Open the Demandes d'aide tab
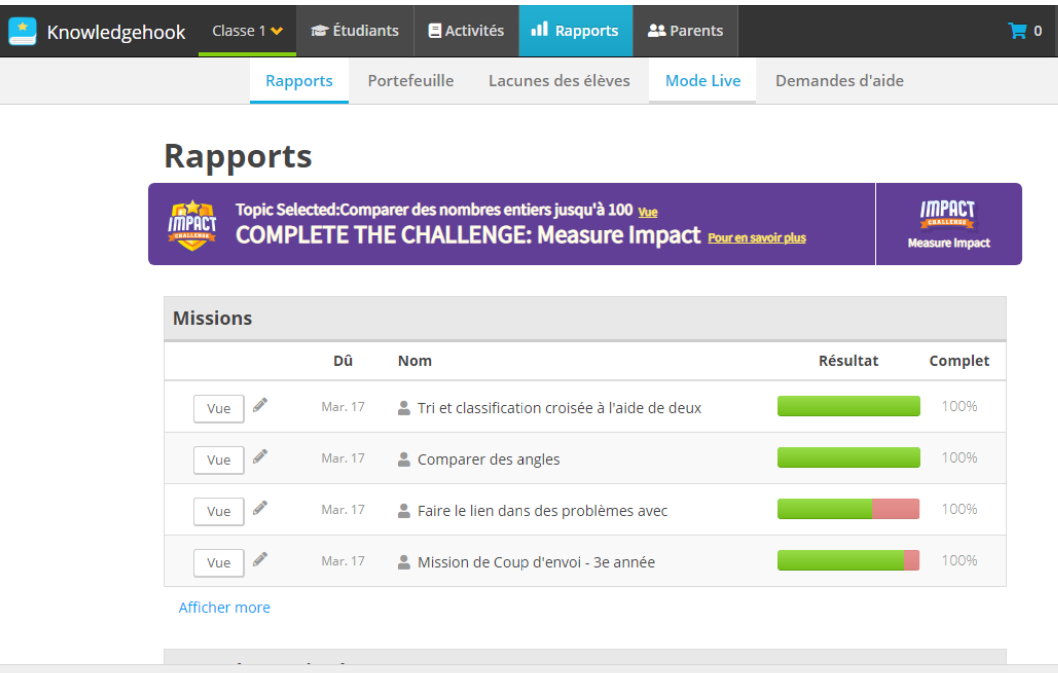Image resolution: width=1058 pixels, height=673 pixels. coord(839,81)
